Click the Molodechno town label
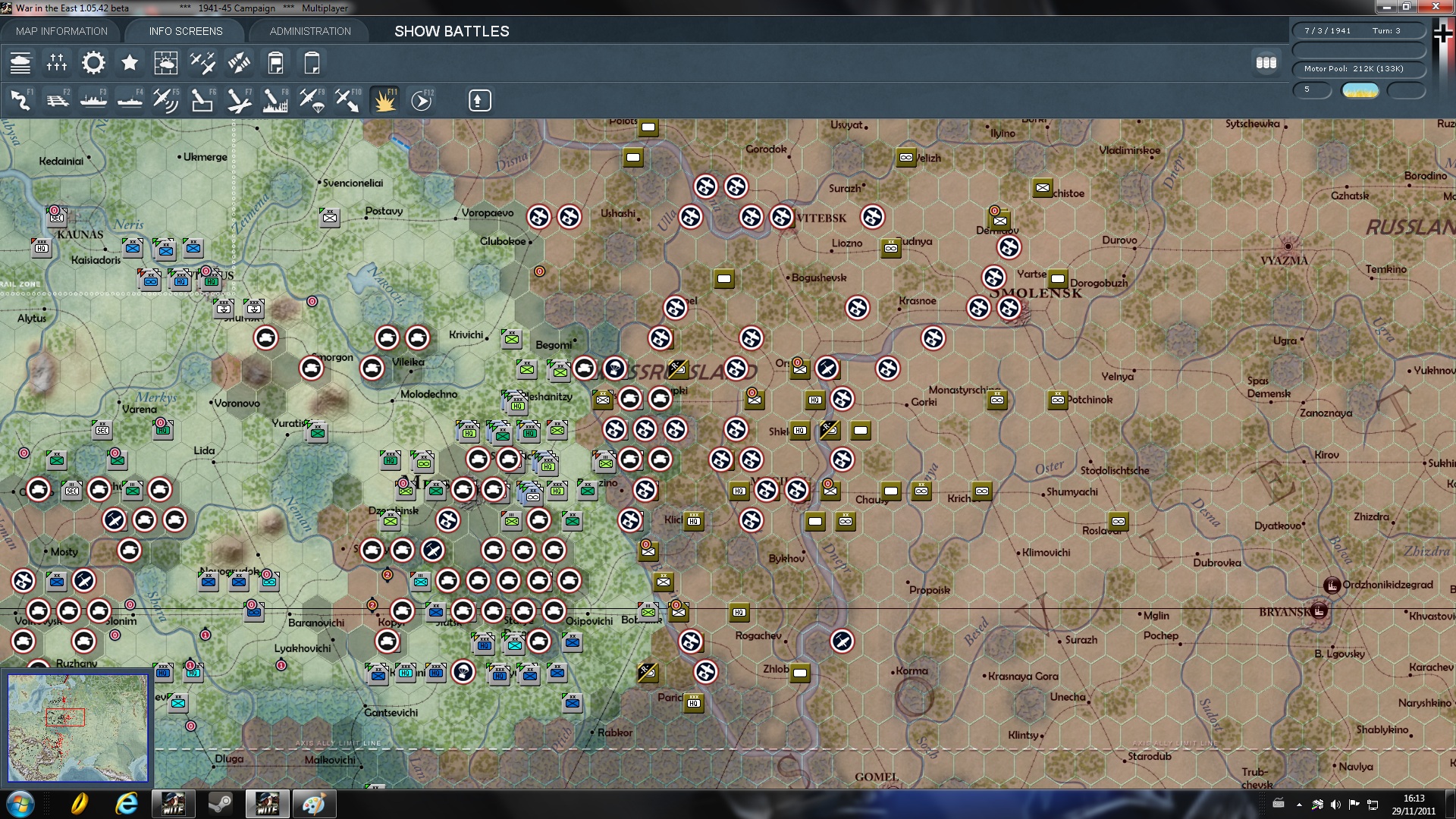The height and width of the screenshot is (819, 1456). coord(428,394)
